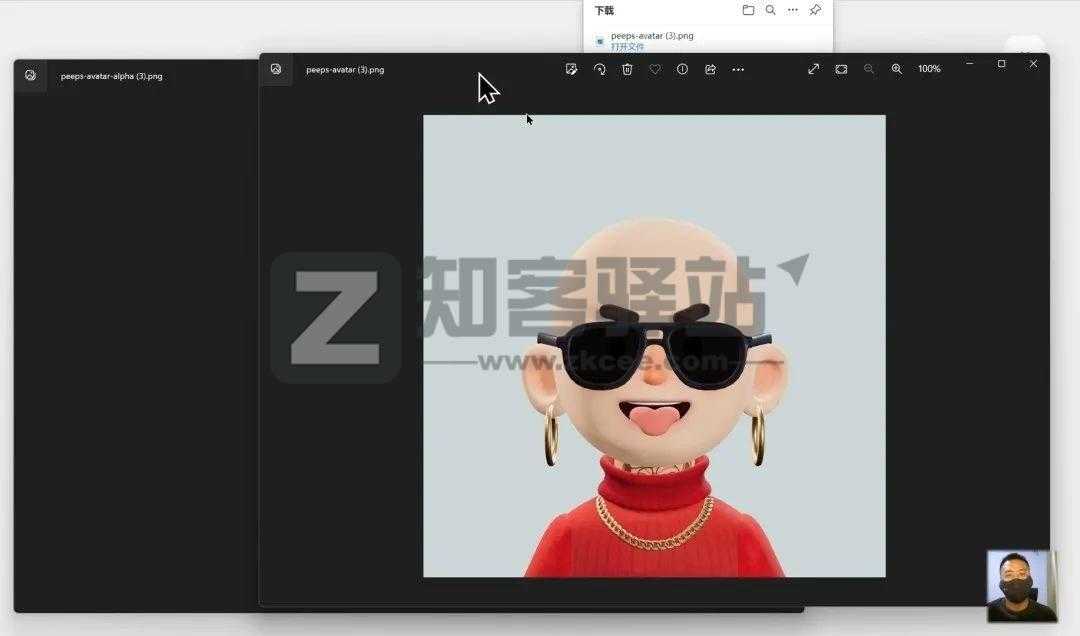Click the 100% zoom level indicator
The width and height of the screenshot is (1080, 636).
pos(929,69)
